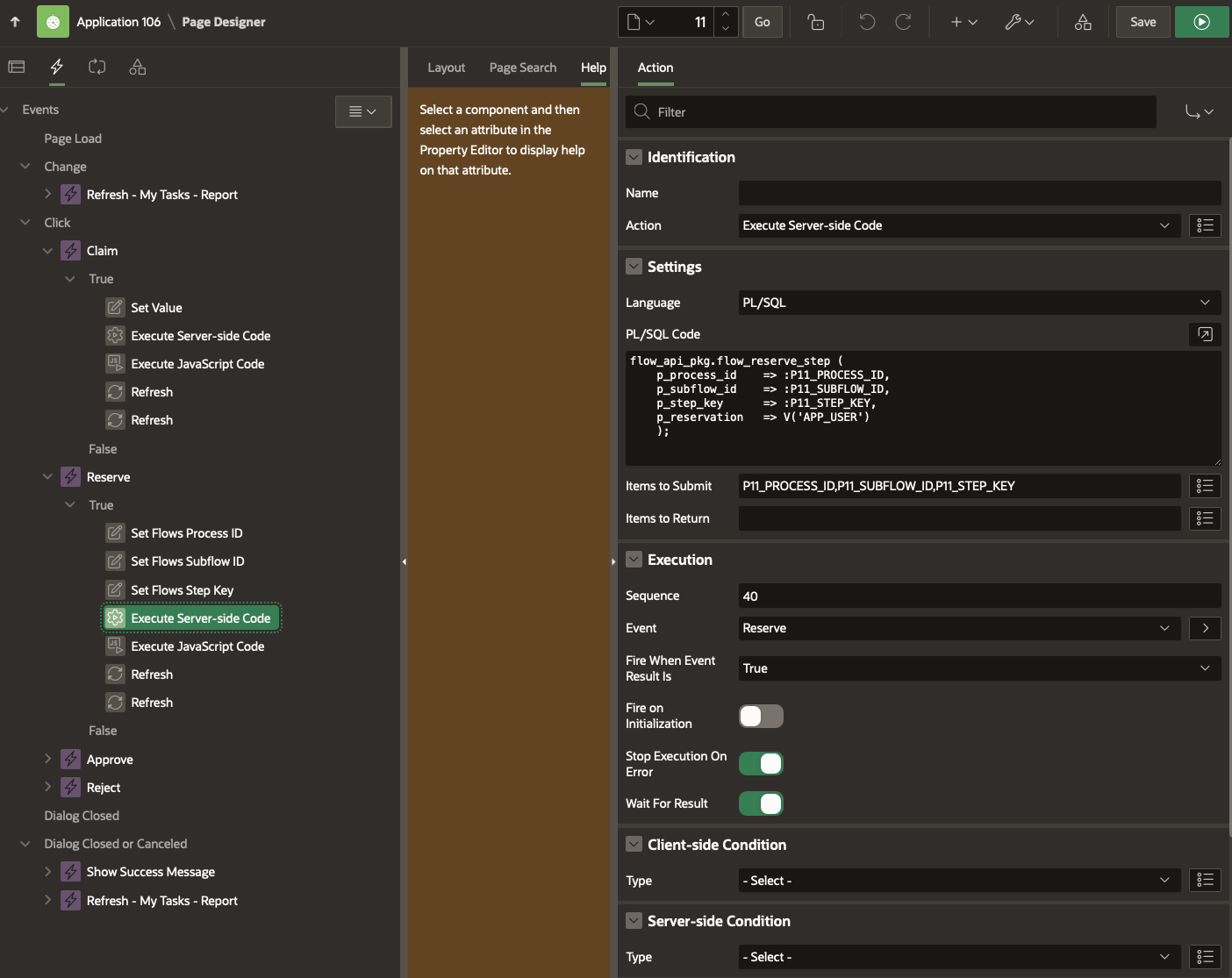Collapse the Execution section
This screenshot has height=978, width=1232.
tap(634, 560)
